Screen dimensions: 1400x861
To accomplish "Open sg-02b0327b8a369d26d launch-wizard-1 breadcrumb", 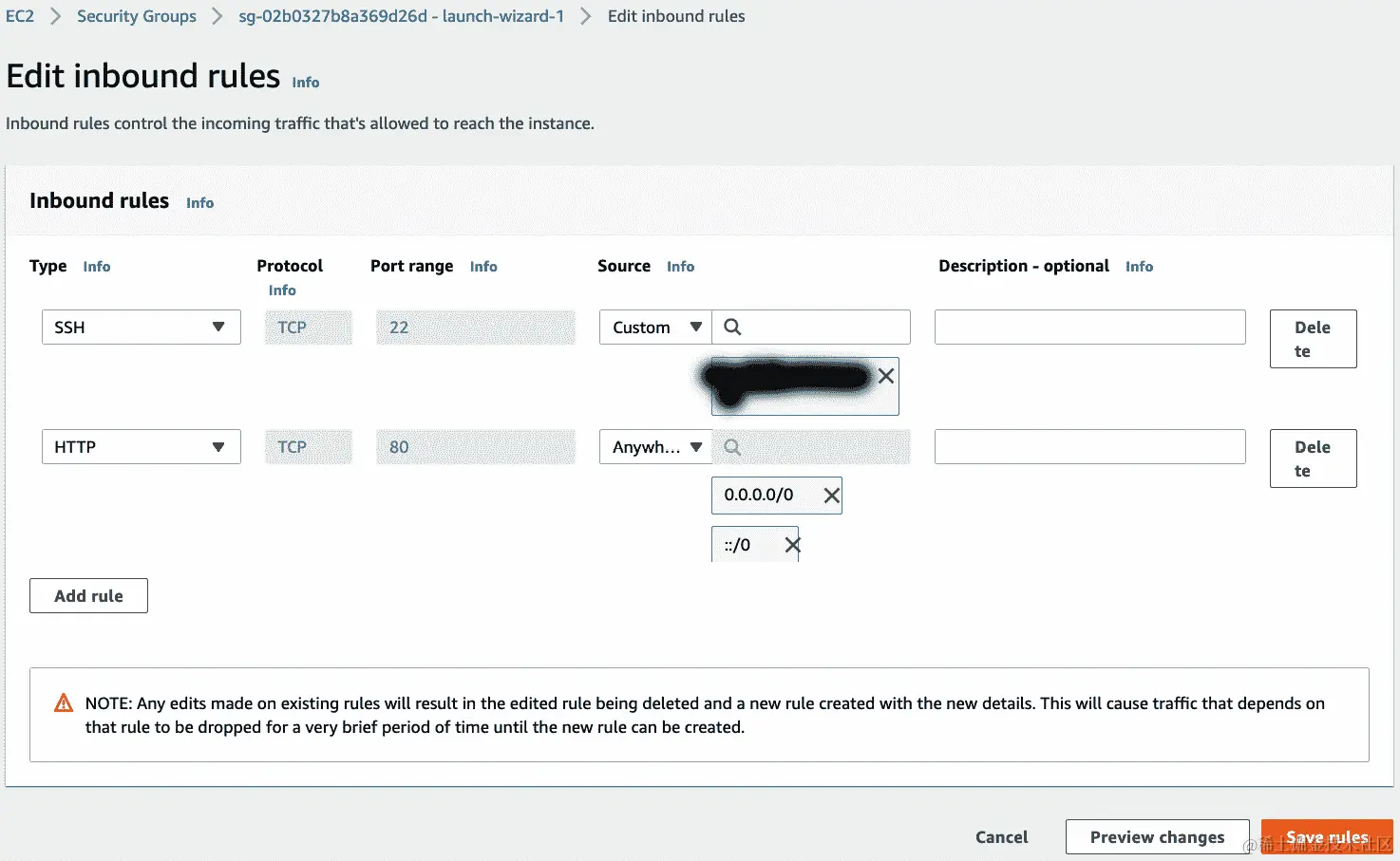I will pyautogui.click(x=401, y=16).
